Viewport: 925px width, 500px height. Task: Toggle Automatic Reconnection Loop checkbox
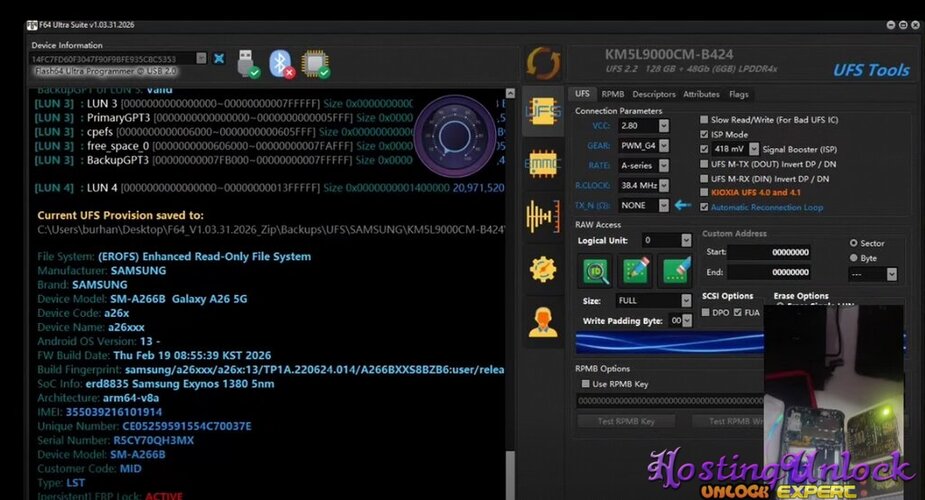click(x=704, y=207)
